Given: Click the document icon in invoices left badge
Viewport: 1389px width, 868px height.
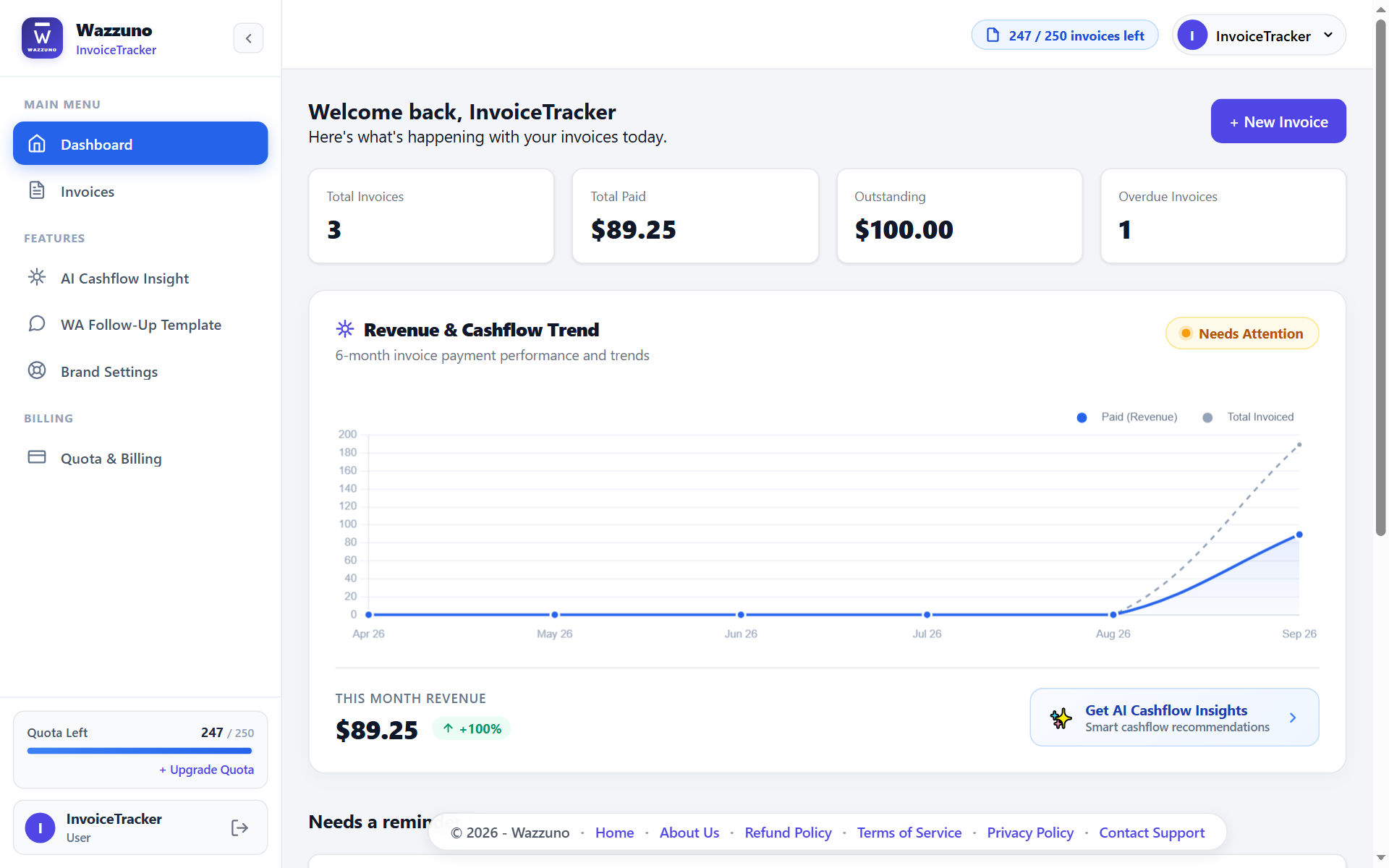Looking at the screenshot, I should point(993,35).
